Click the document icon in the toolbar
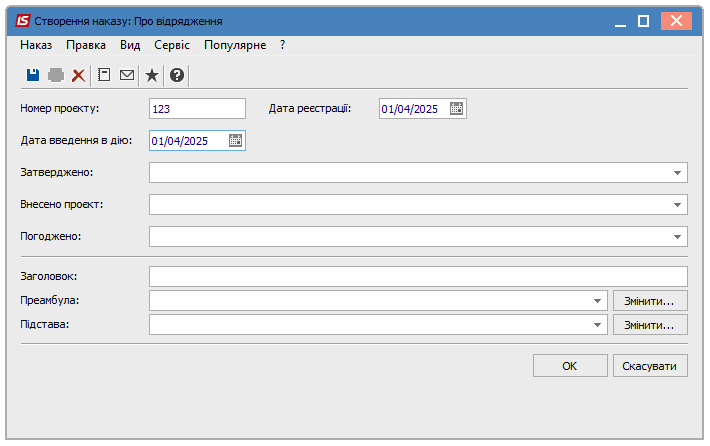 (x=104, y=75)
